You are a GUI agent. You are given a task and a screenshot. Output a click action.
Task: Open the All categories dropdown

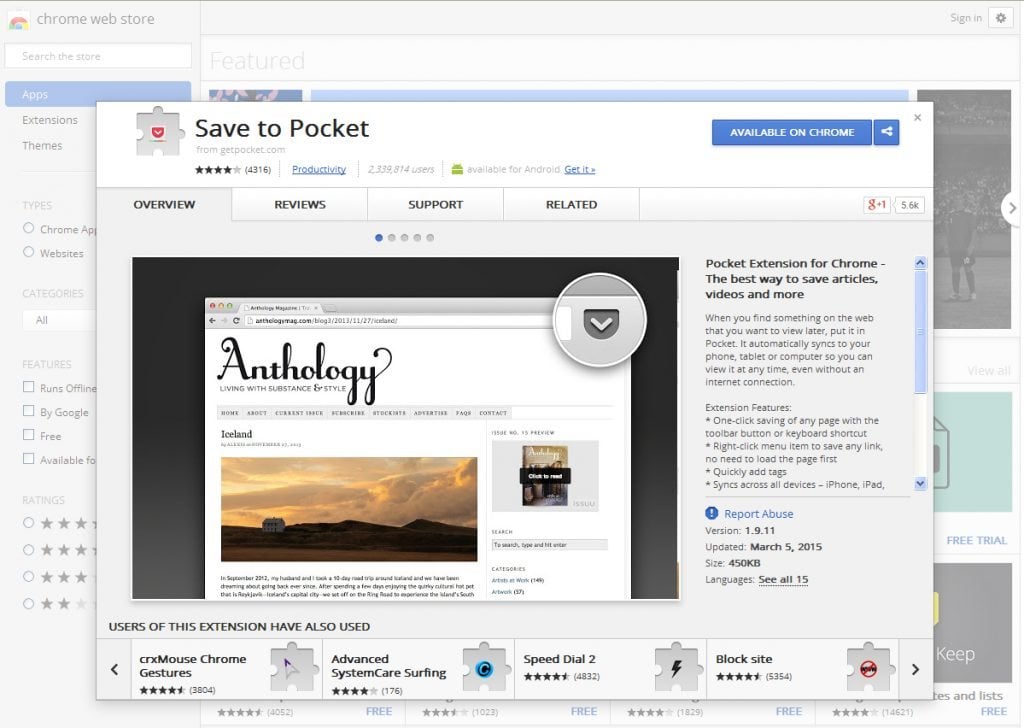click(x=59, y=320)
